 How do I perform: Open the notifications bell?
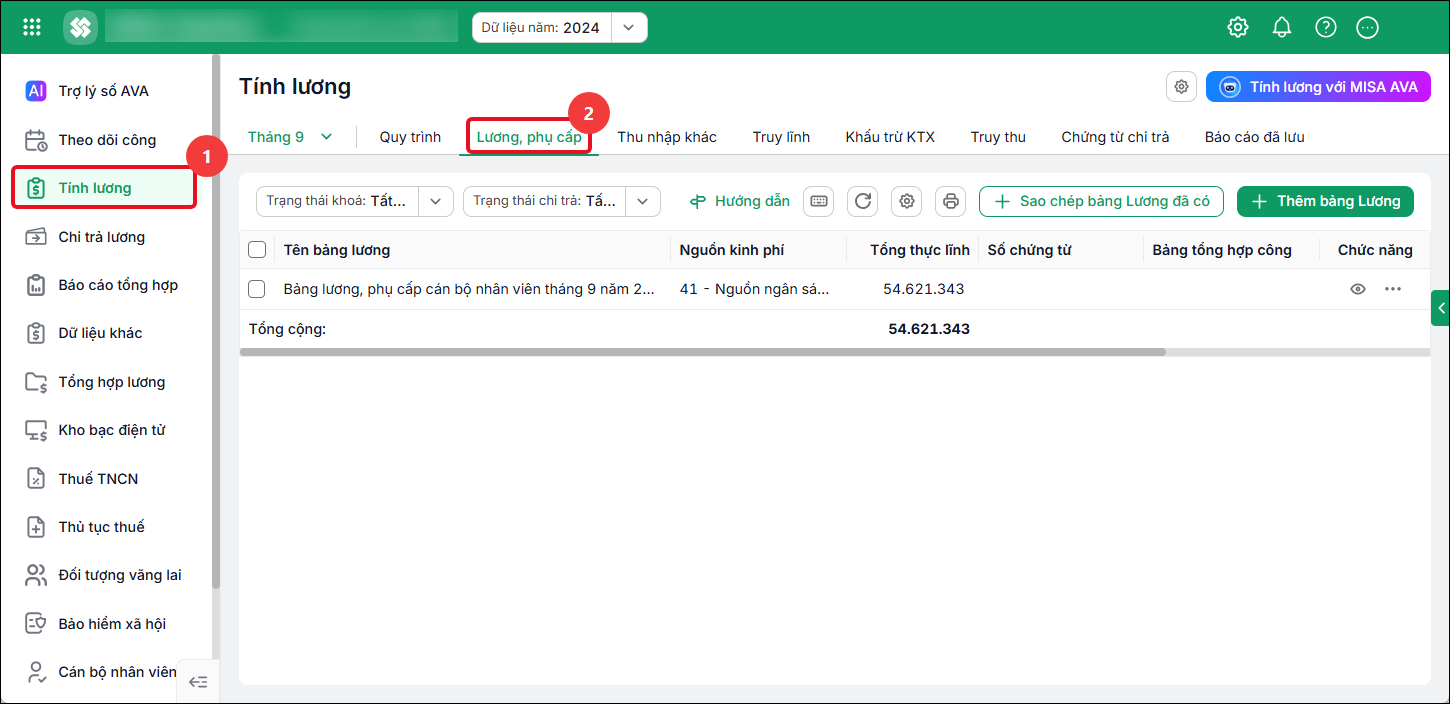(1282, 27)
